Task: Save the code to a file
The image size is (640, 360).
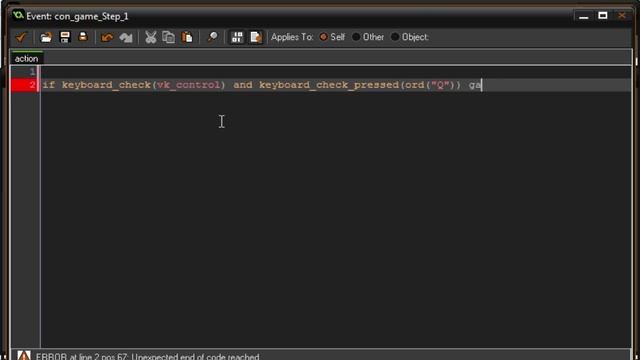Action: [65, 37]
